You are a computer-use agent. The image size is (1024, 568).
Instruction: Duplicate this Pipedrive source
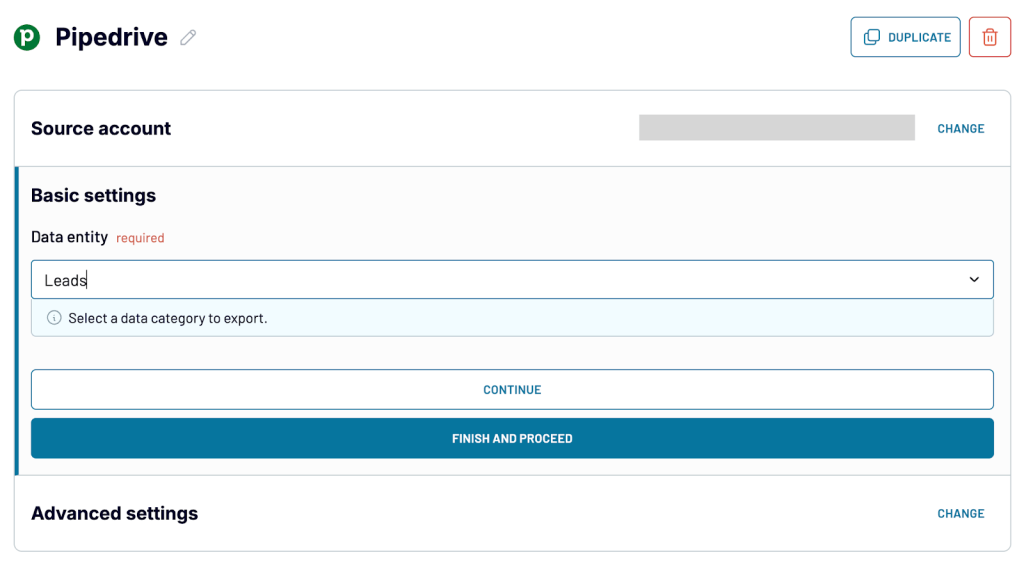tap(905, 37)
